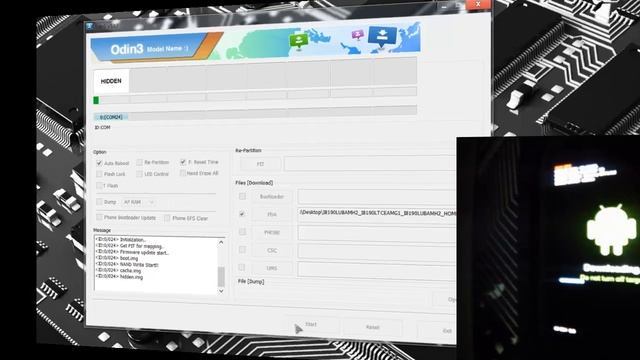Enable the Dump checkbox
This screenshot has height=360, width=640.
[x=99, y=202]
